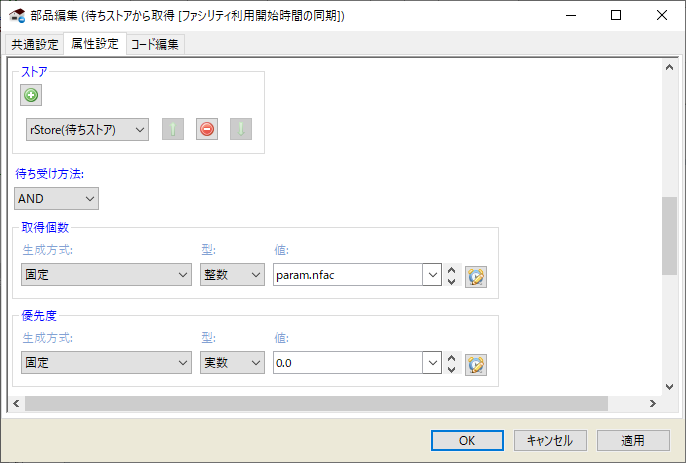Click the red remove store icon
This screenshot has width=686, height=463.
coord(207,129)
